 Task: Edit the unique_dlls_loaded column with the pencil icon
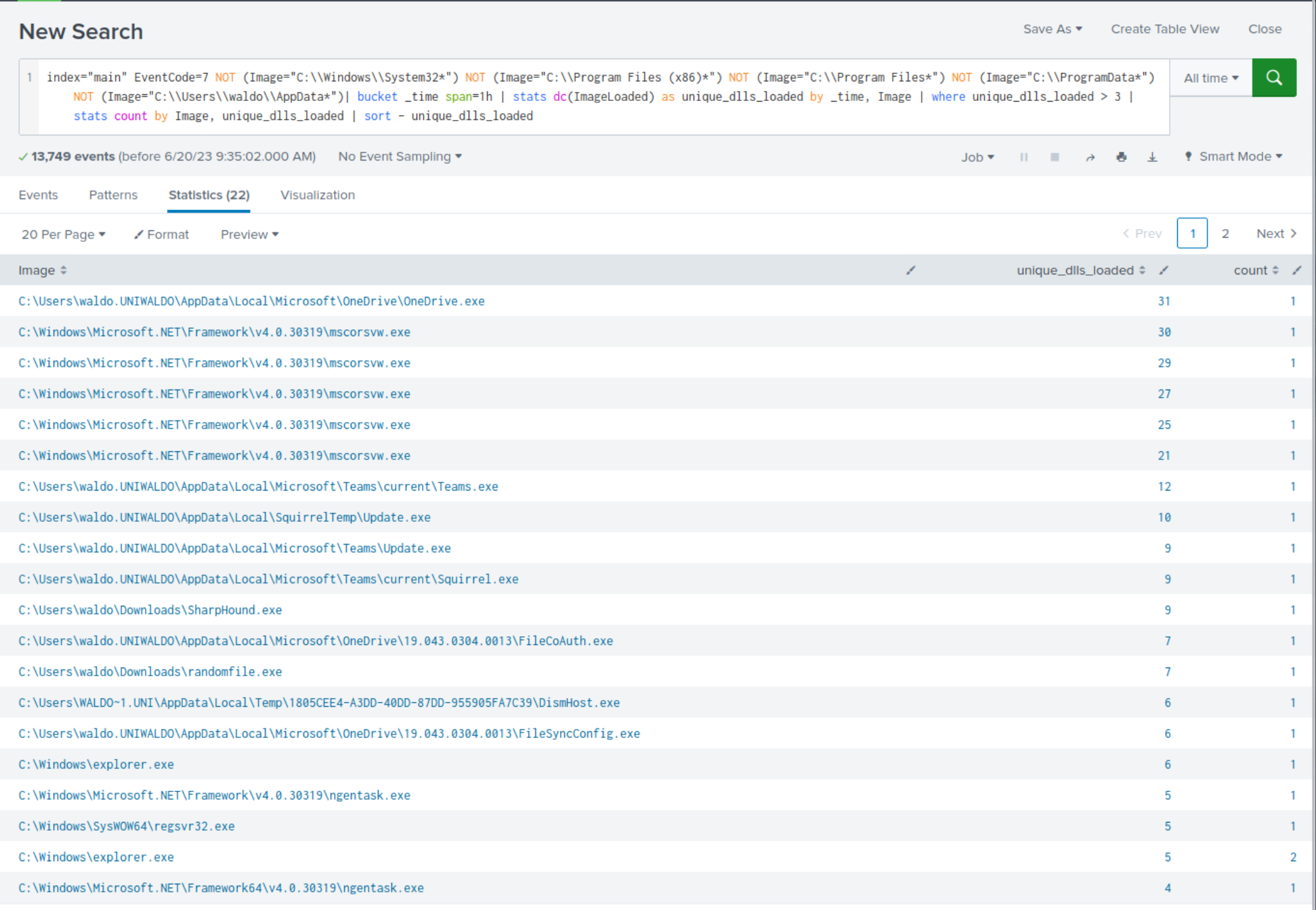(1164, 270)
